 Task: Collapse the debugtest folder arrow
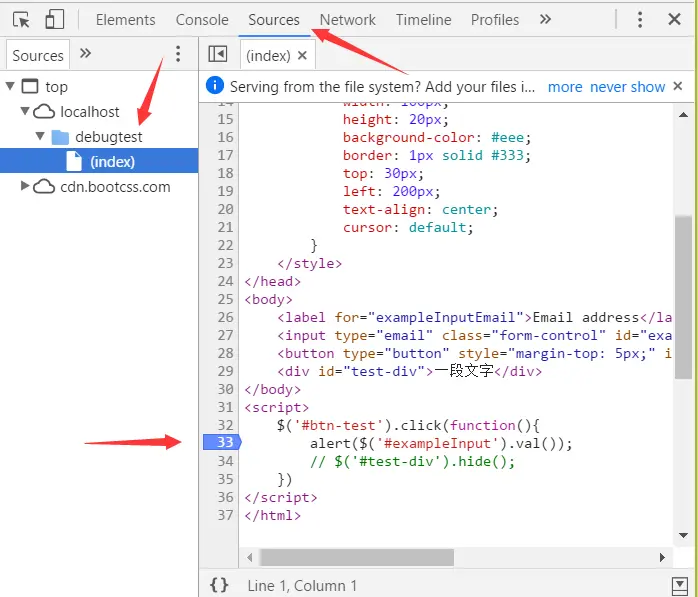point(40,135)
